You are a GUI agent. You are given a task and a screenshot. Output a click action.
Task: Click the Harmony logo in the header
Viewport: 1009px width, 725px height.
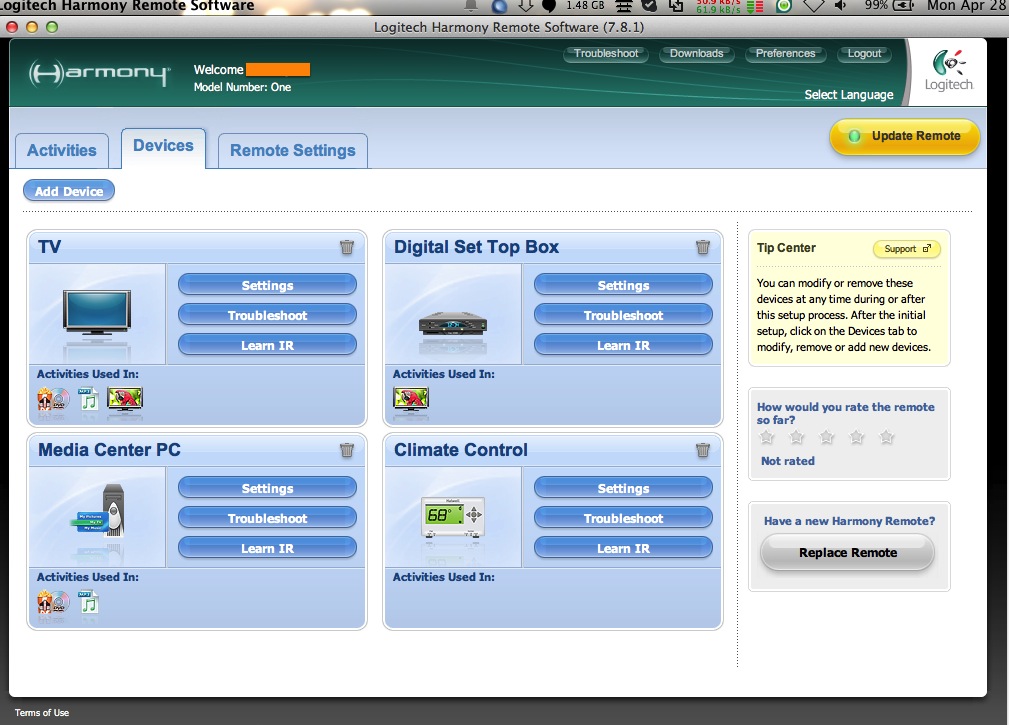[100, 73]
